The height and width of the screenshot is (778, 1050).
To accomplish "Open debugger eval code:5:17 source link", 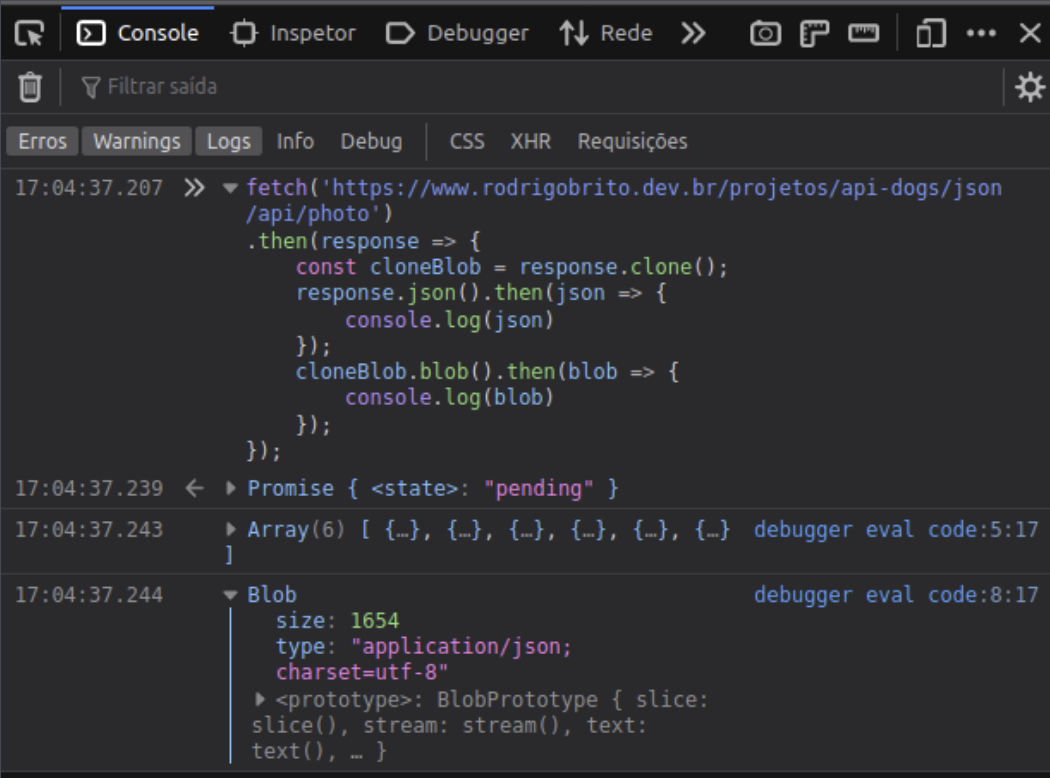I will point(895,530).
